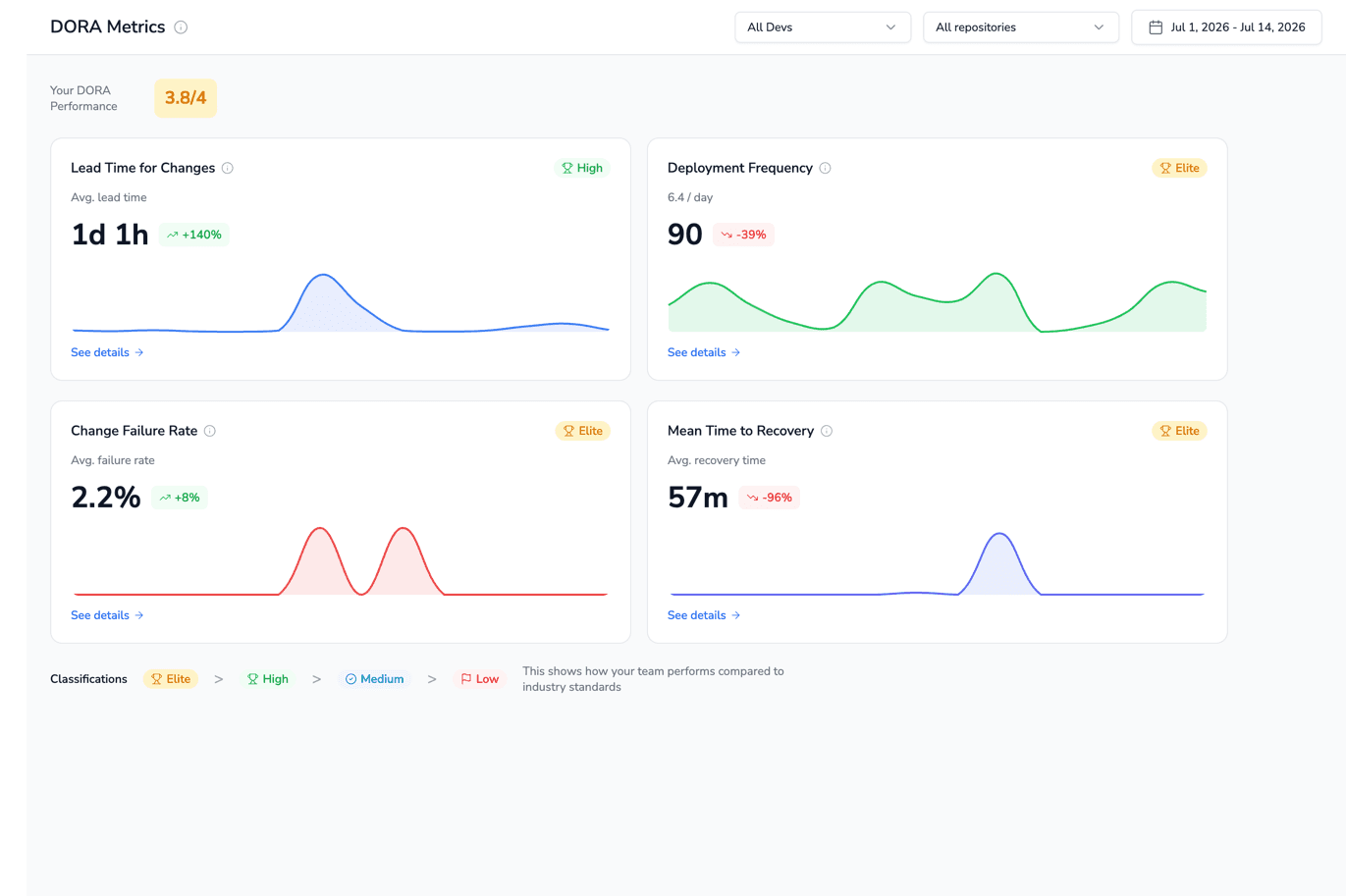Open See details for Mean Time to Recovery
The height and width of the screenshot is (896, 1346).
click(x=704, y=615)
